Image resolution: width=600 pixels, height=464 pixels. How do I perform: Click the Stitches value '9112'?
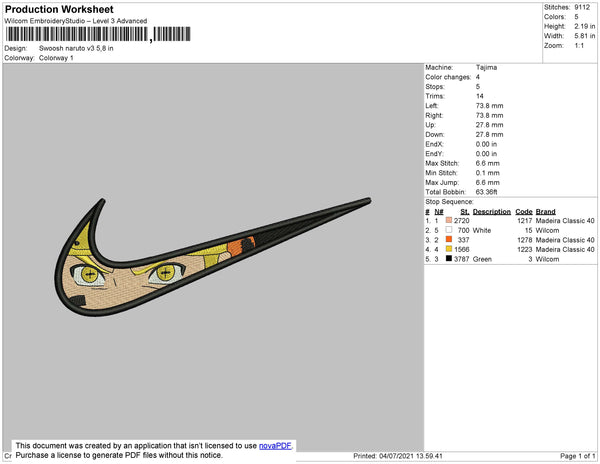pyautogui.click(x=582, y=7)
